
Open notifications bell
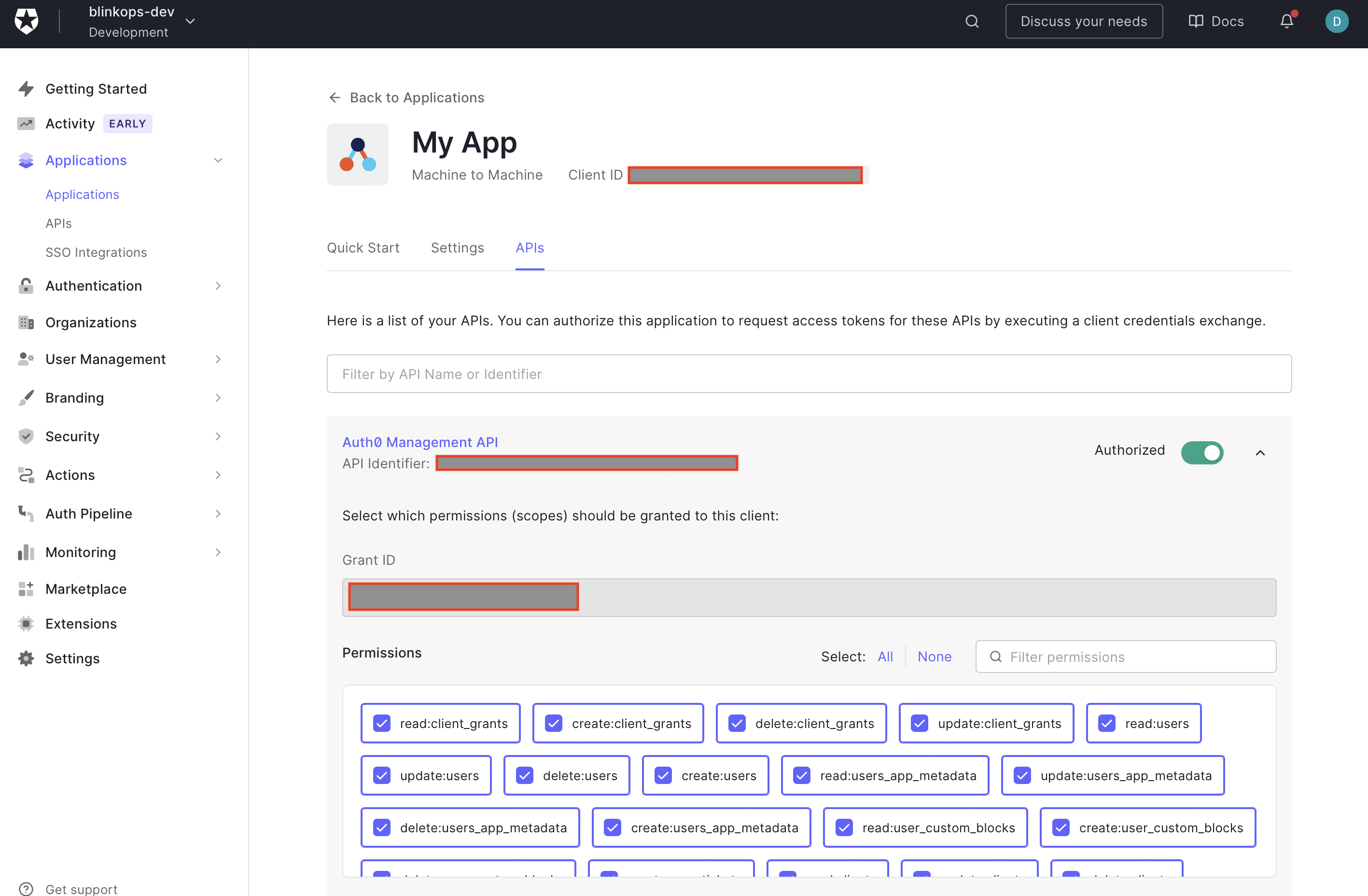pos(1286,21)
